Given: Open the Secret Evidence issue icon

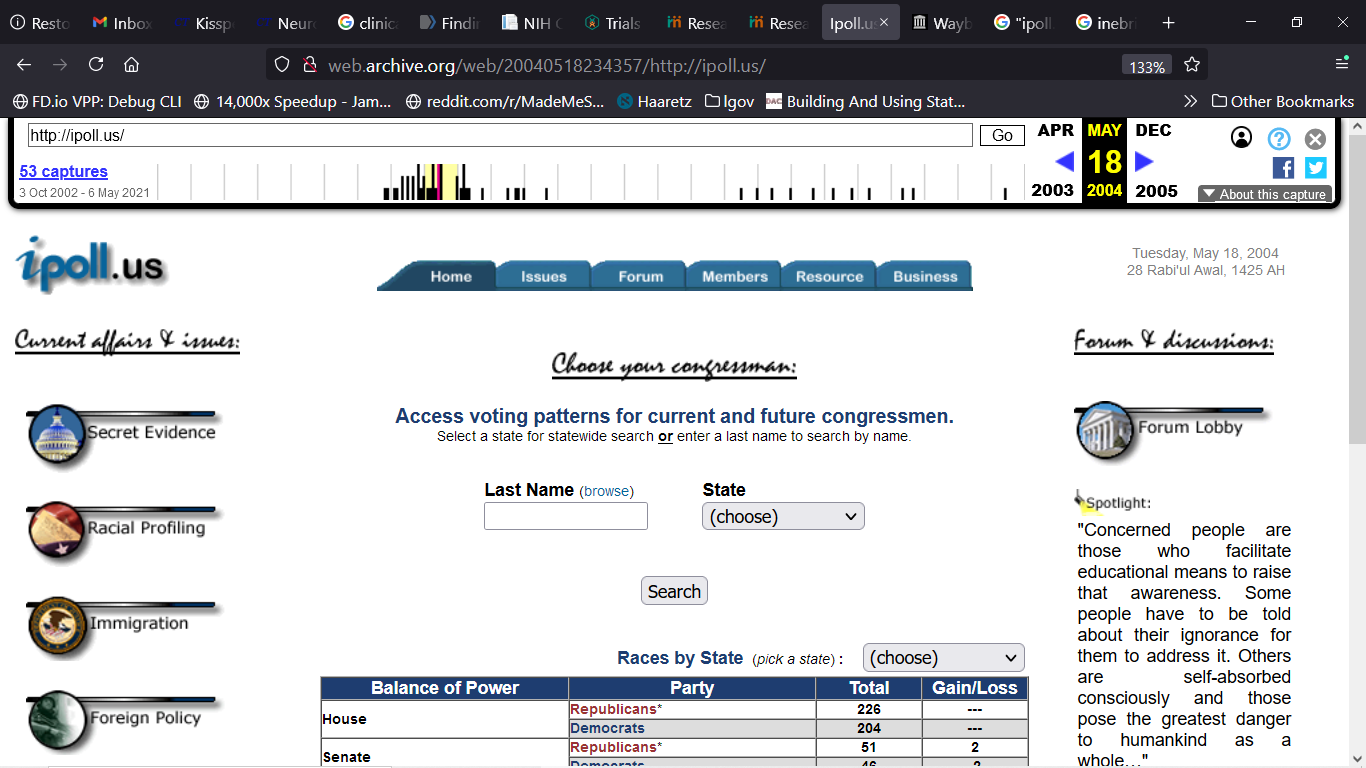Looking at the screenshot, I should click(58, 434).
